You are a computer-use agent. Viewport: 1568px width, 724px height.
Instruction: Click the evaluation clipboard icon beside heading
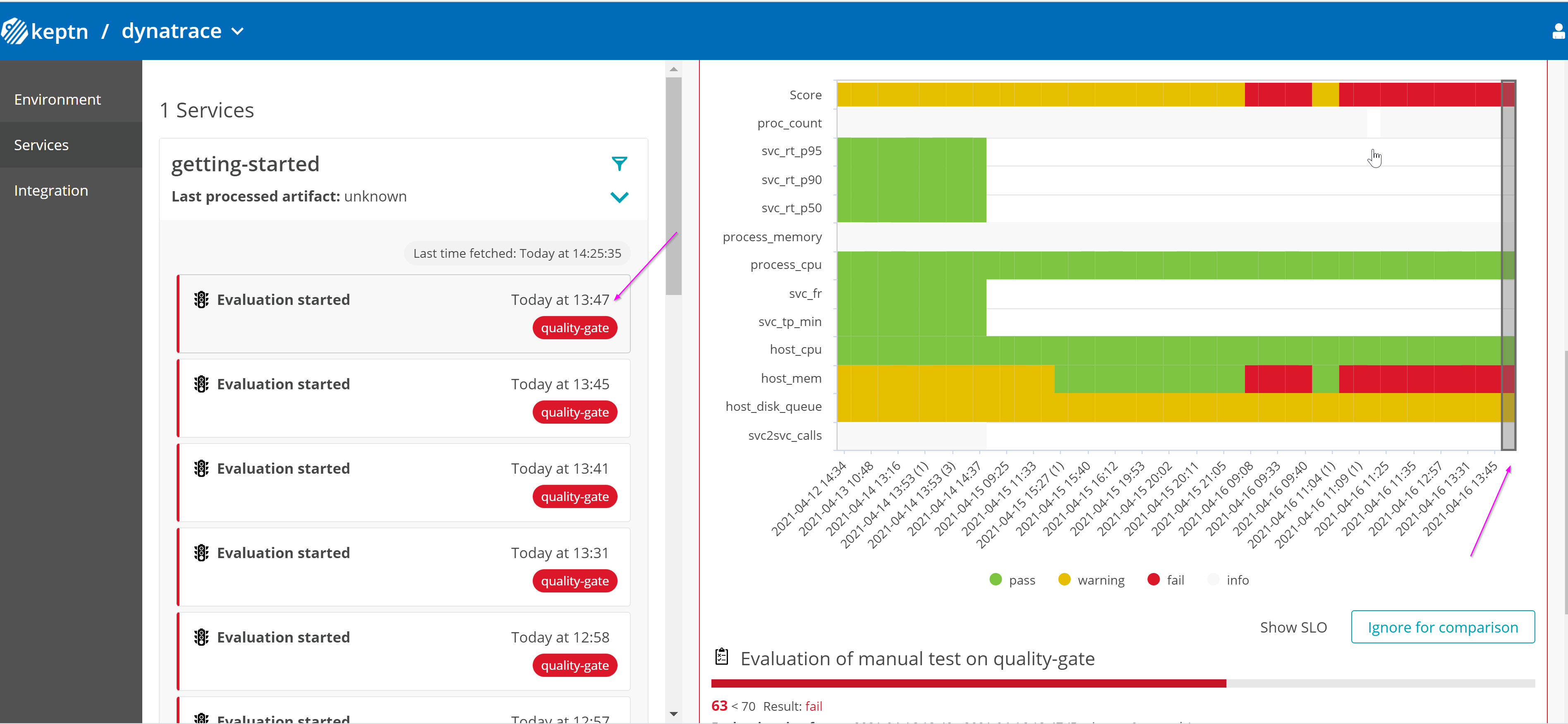point(721,657)
